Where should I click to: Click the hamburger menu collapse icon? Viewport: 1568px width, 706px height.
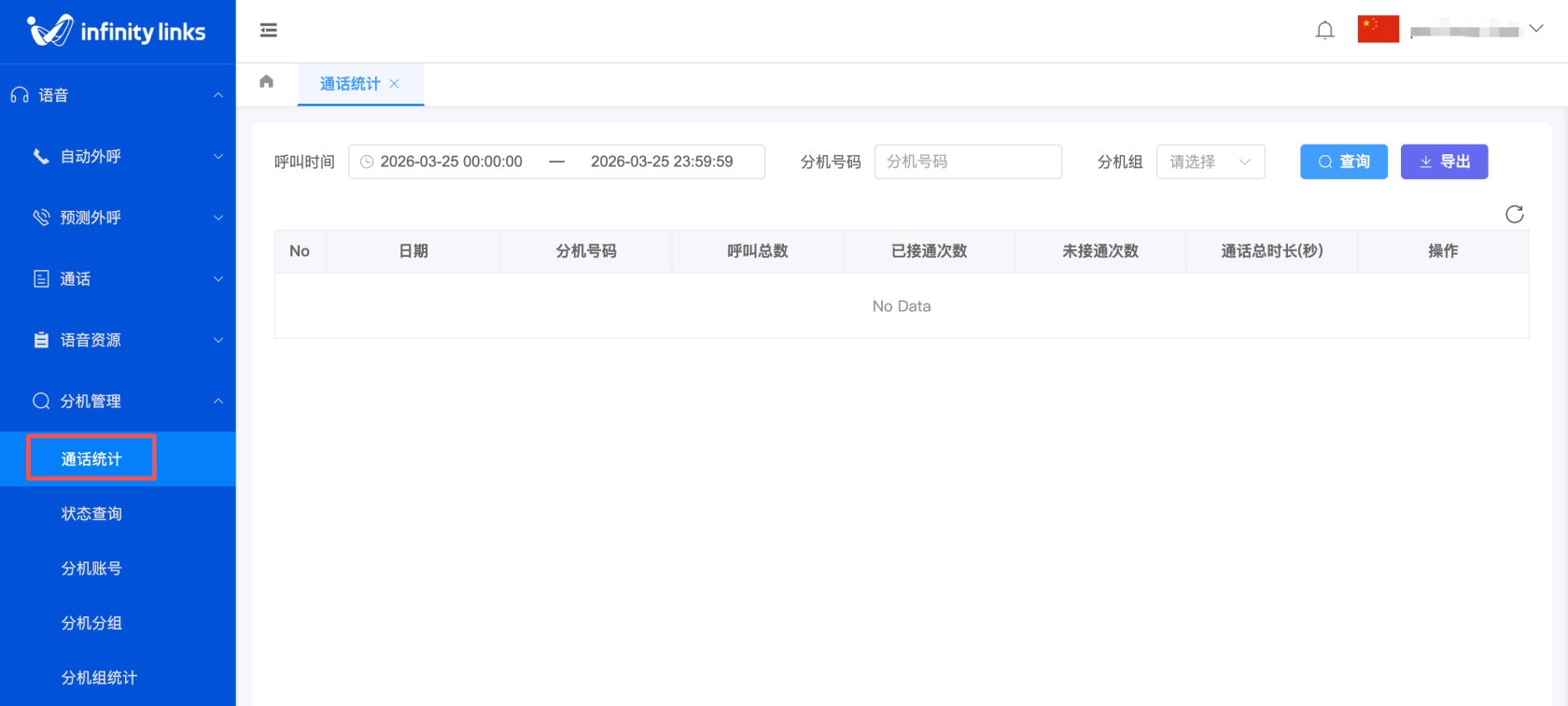(x=269, y=31)
